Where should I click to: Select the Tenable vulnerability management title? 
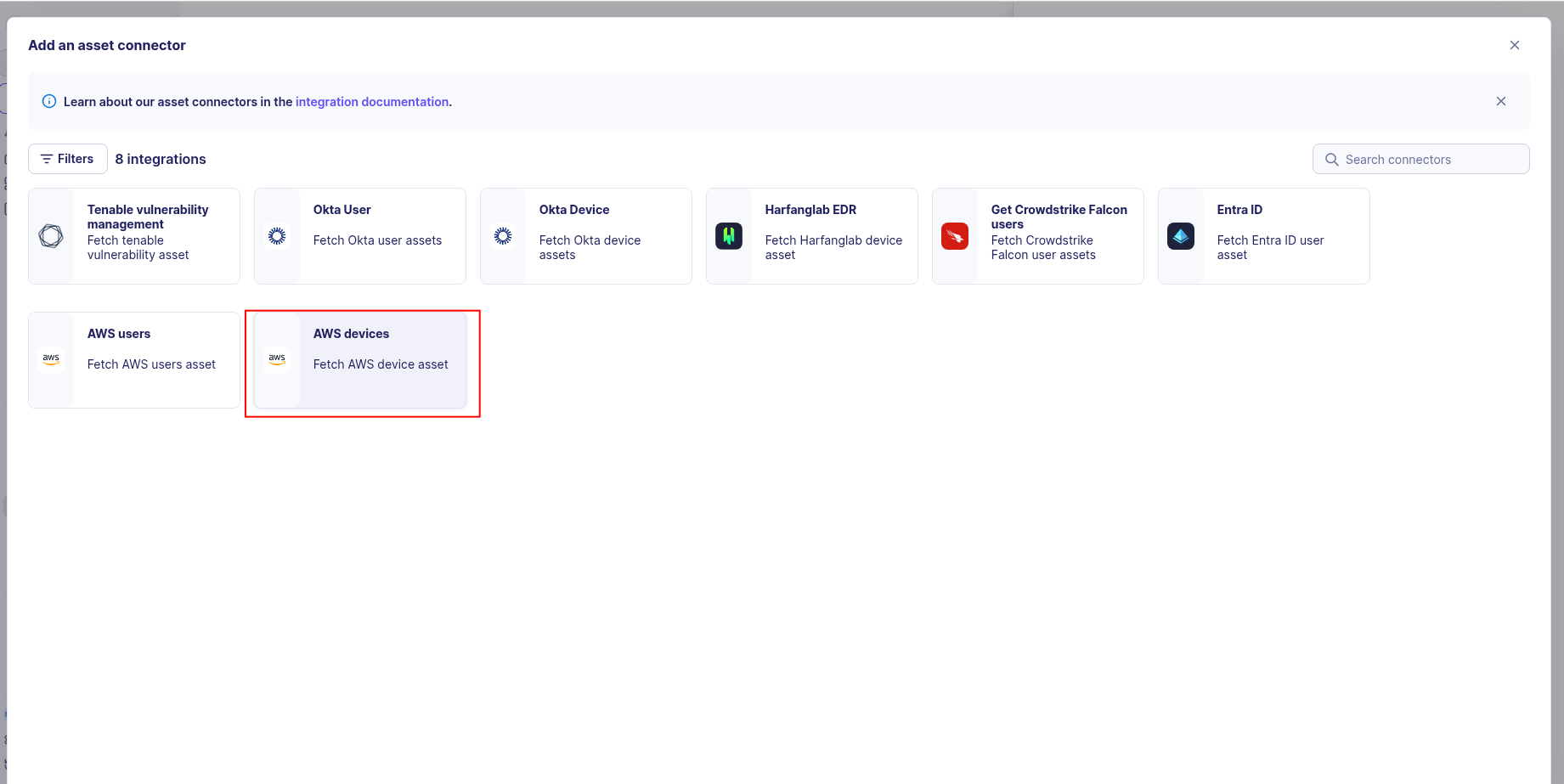(148, 217)
